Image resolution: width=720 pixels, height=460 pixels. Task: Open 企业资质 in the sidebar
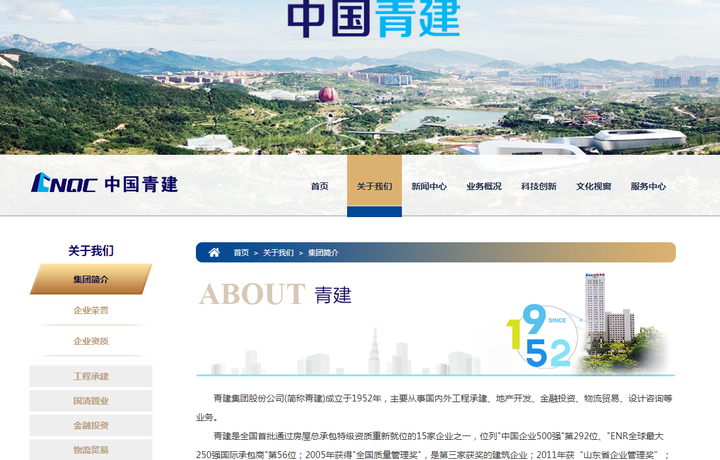point(91,341)
